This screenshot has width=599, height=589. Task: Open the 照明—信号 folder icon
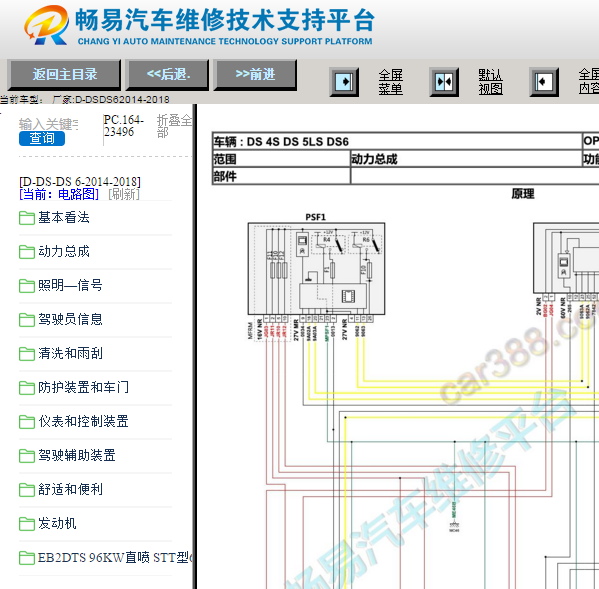coord(27,286)
